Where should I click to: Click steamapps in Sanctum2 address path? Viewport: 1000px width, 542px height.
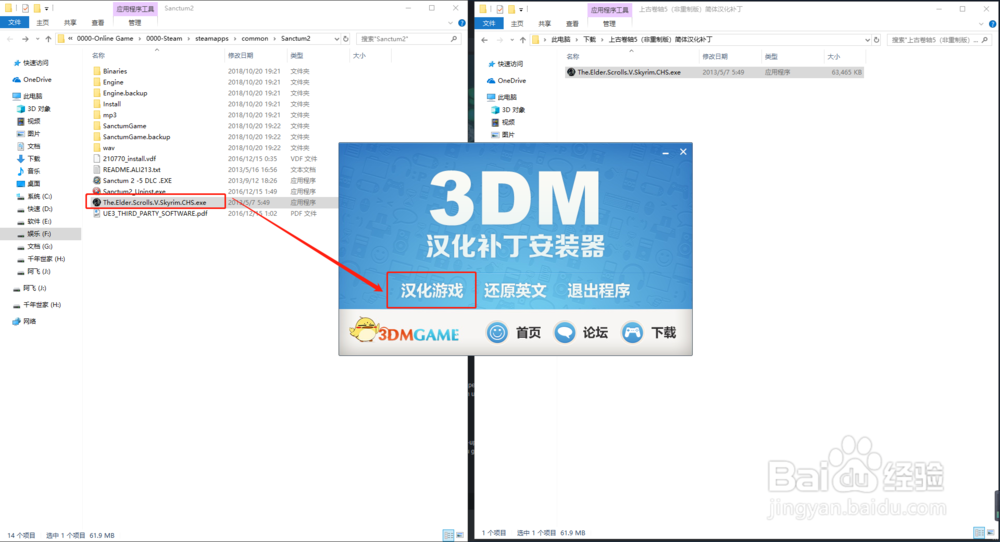point(212,39)
